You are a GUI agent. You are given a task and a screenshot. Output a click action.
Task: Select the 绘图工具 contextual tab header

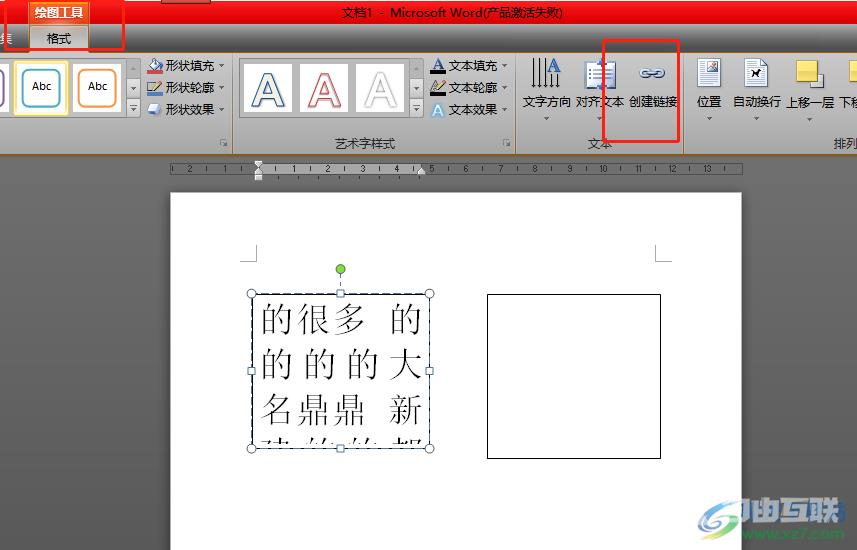(x=58, y=12)
